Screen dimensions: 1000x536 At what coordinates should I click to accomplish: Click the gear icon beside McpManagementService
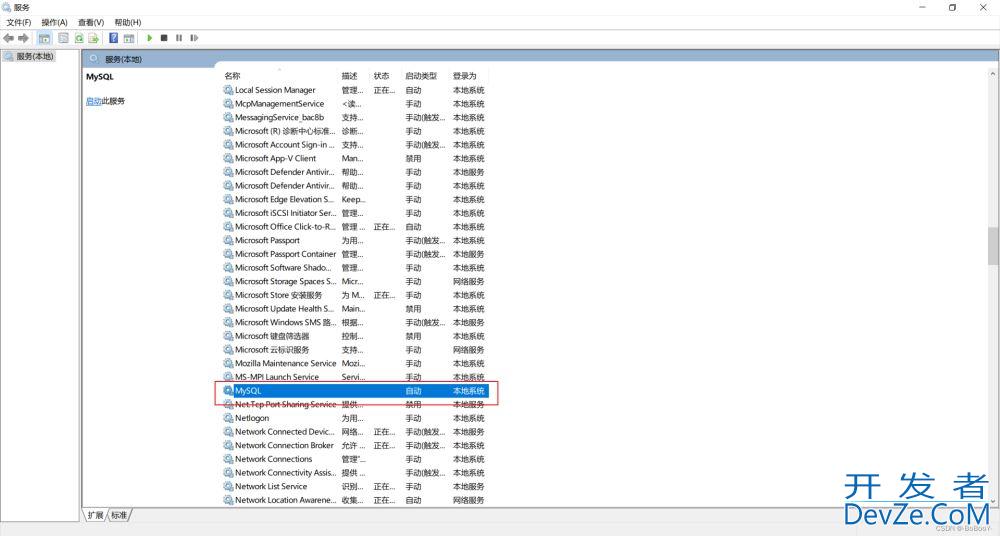(x=228, y=103)
